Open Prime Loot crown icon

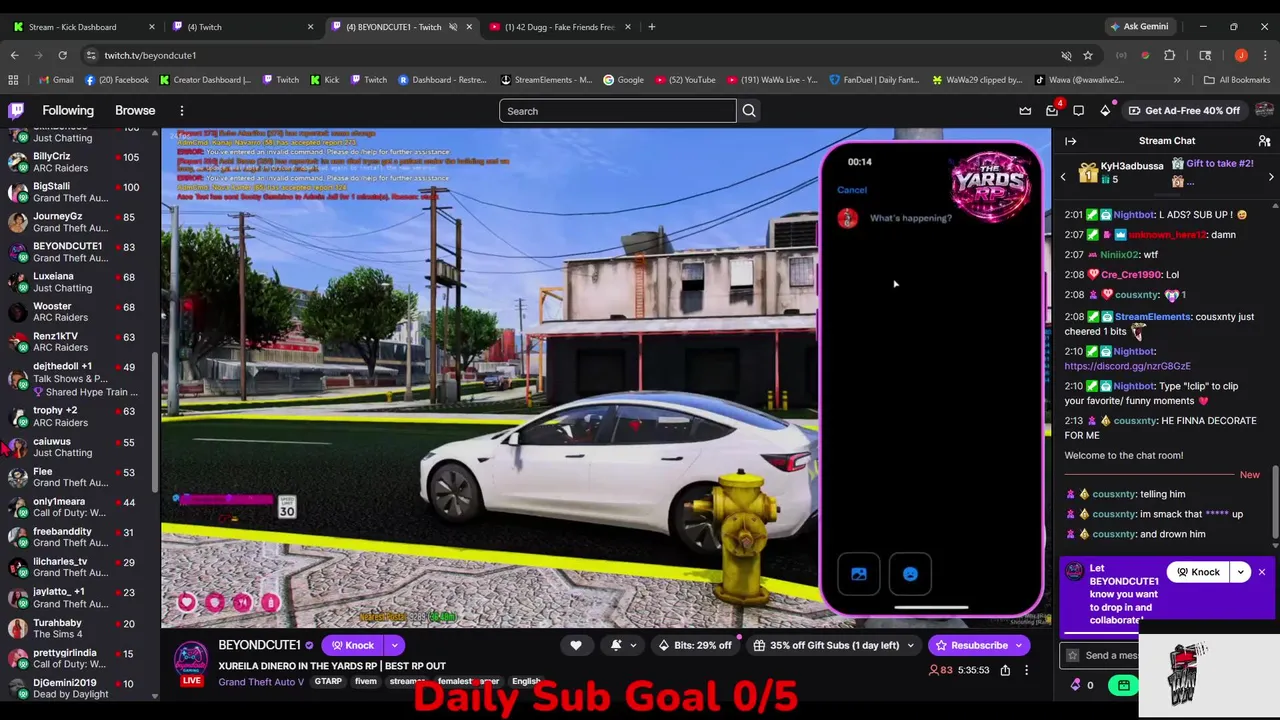(x=1025, y=111)
